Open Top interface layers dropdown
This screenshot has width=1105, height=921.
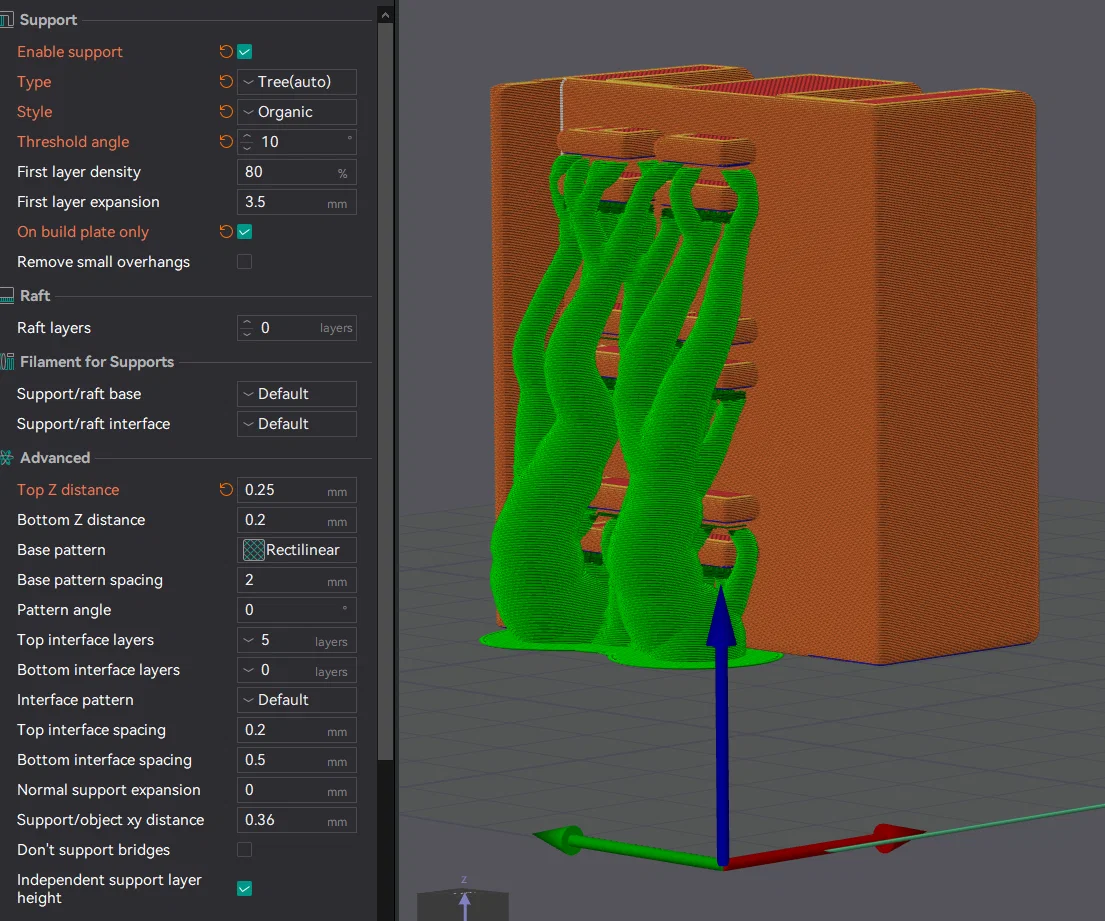(297, 640)
